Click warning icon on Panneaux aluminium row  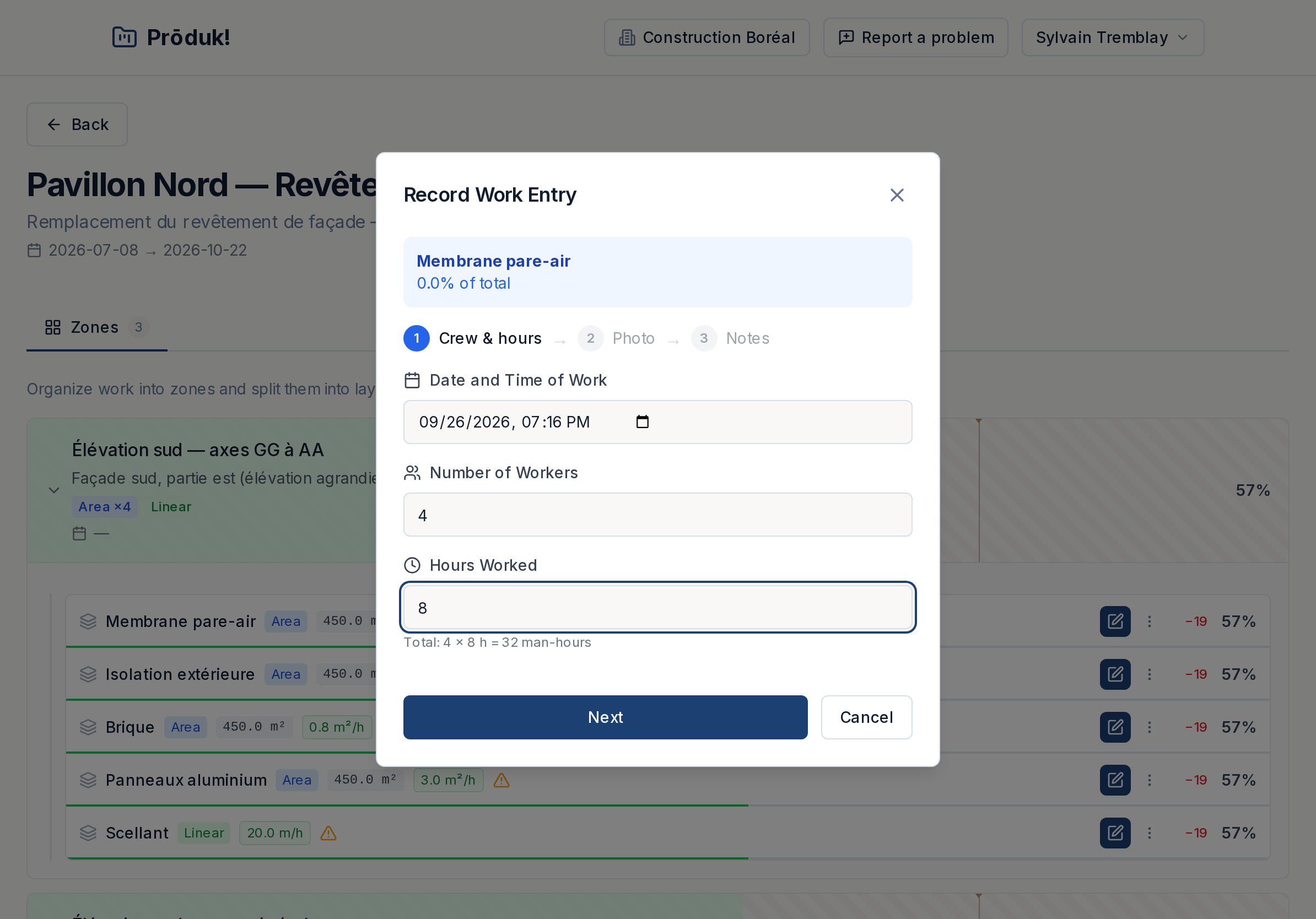point(501,780)
